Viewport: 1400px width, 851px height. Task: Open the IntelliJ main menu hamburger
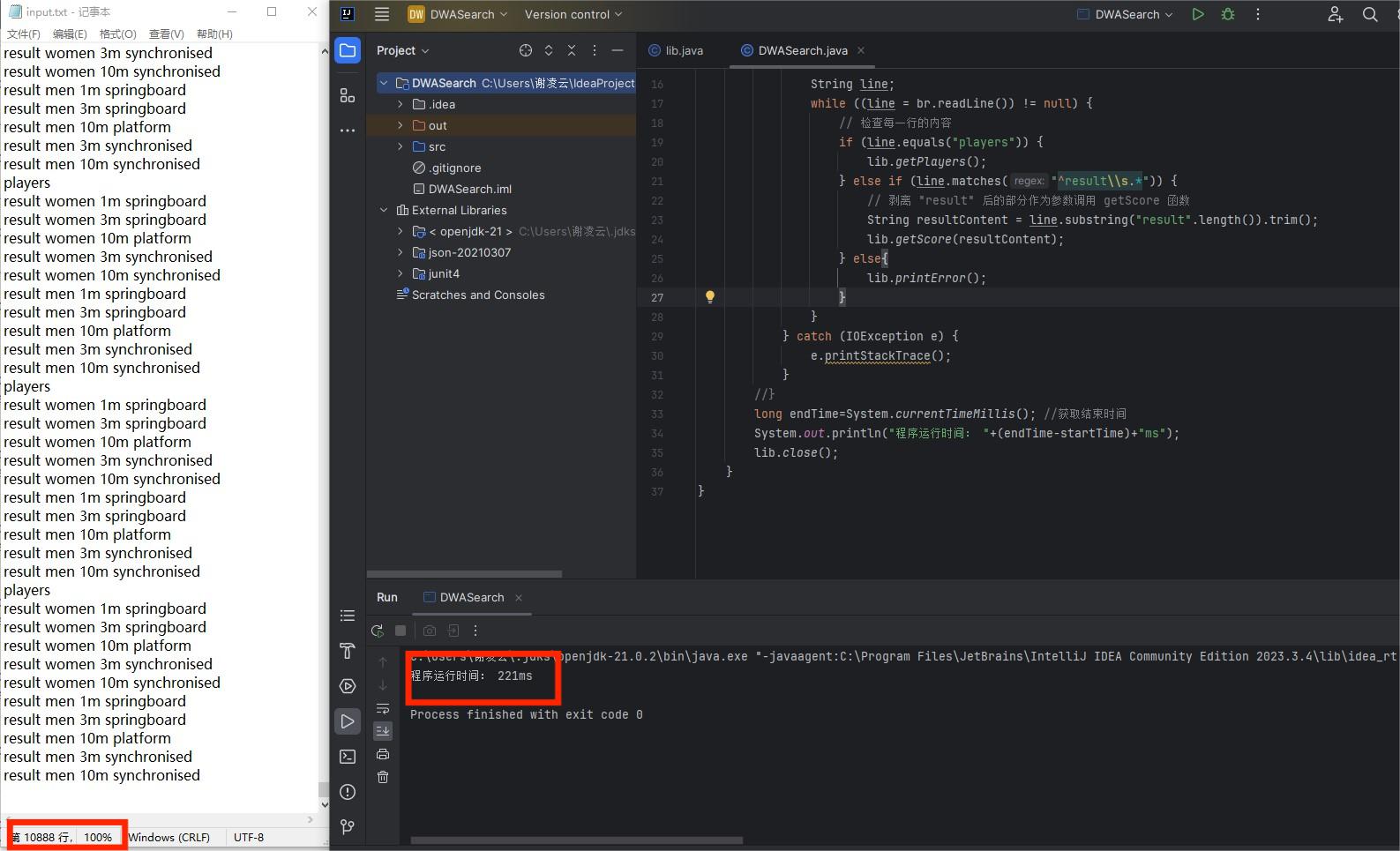point(382,14)
